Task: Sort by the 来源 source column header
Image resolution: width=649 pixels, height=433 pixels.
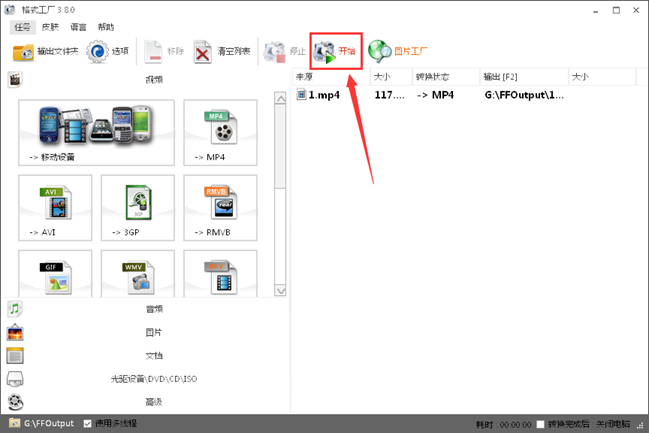Action: [x=332, y=77]
